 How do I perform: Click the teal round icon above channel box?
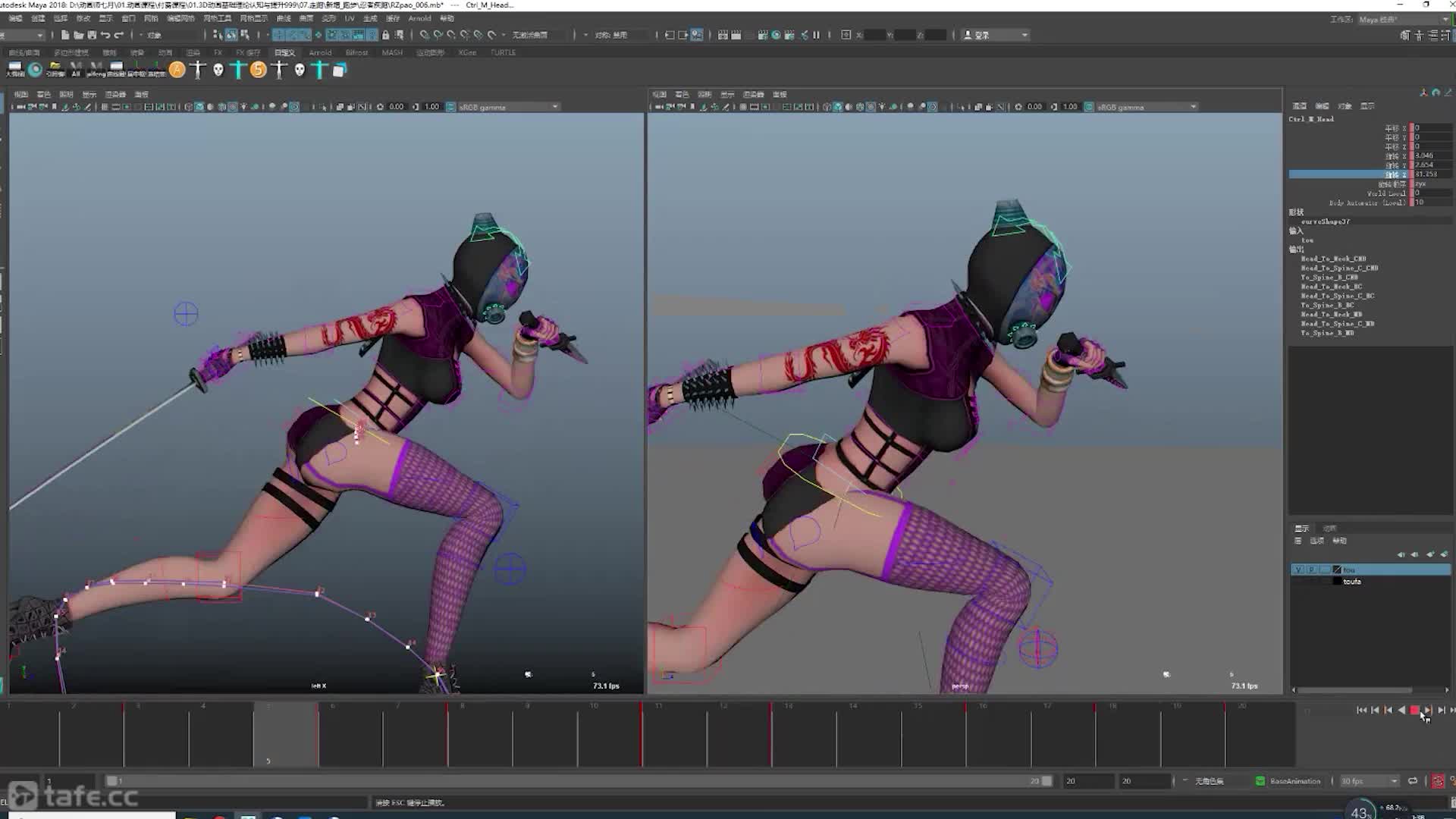(1436, 93)
